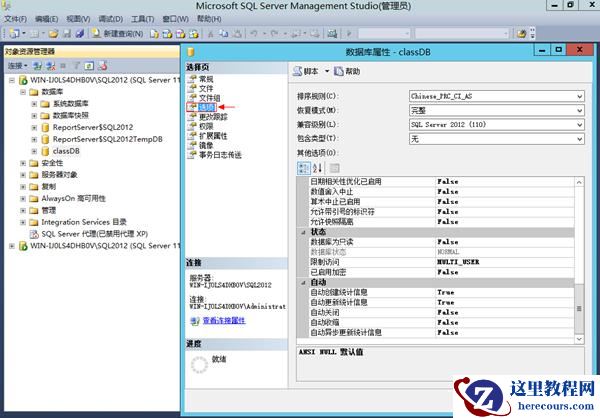Select the Transaction Log Shipping page
Screen dimensions: 600x418
(220, 155)
